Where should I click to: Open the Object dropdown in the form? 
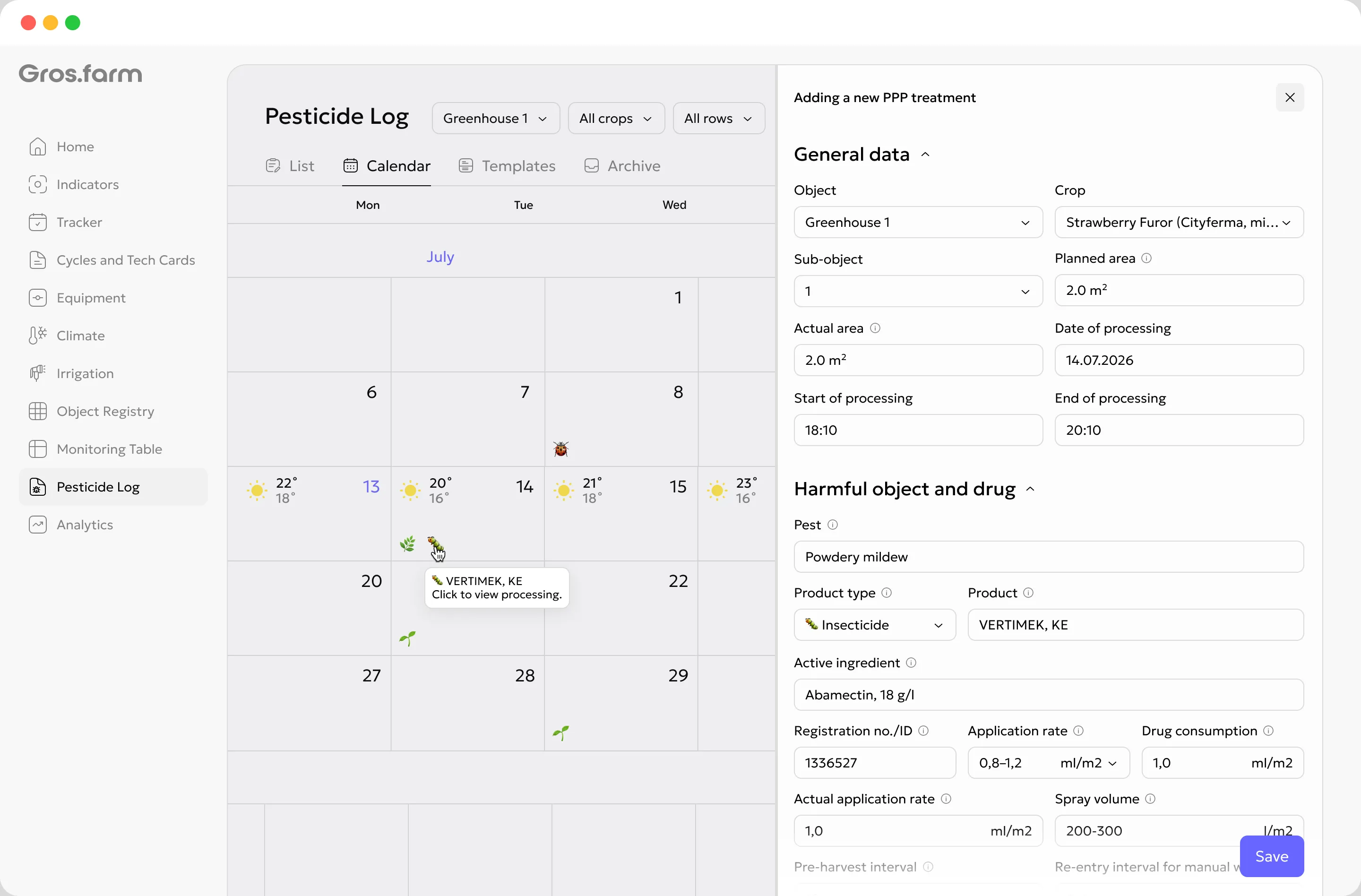918,223
